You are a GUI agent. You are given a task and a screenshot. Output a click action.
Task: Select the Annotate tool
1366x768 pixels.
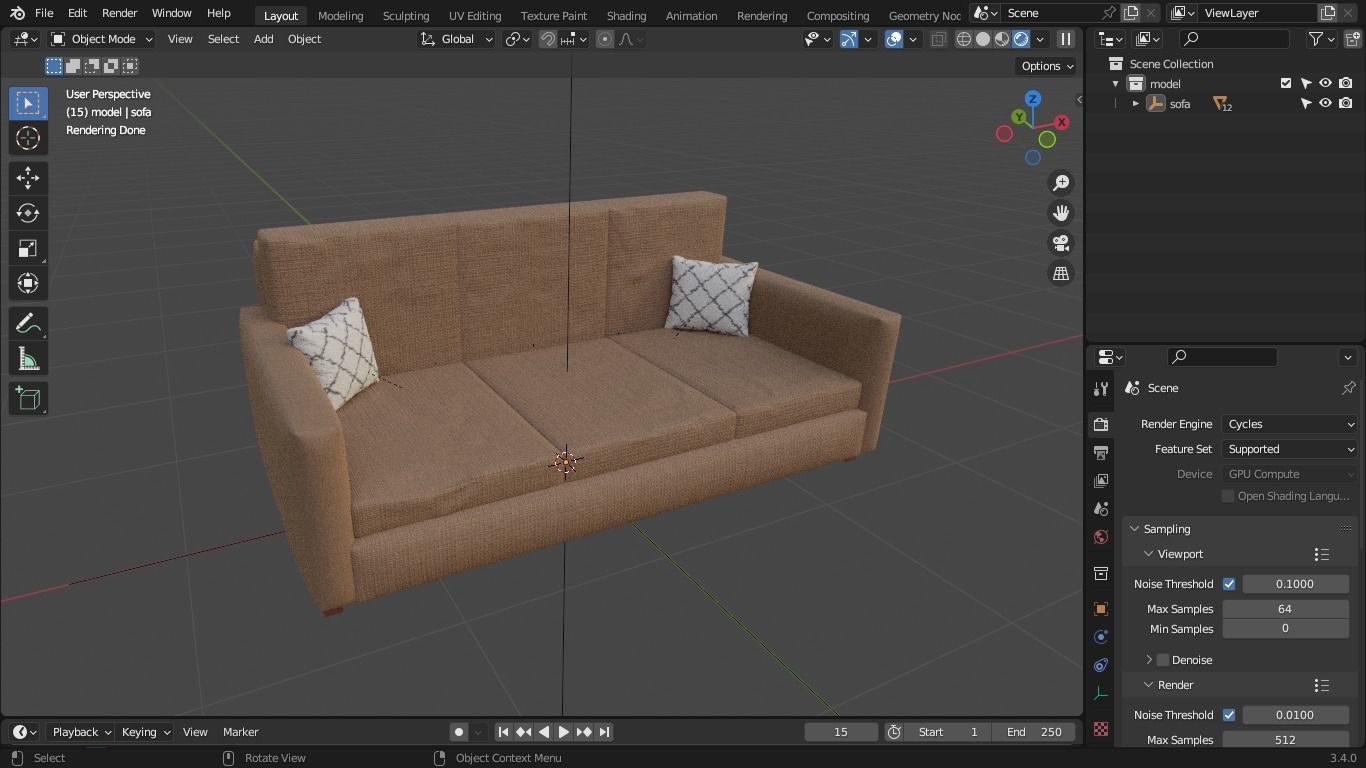pyautogui.click(x=28, y=324)
